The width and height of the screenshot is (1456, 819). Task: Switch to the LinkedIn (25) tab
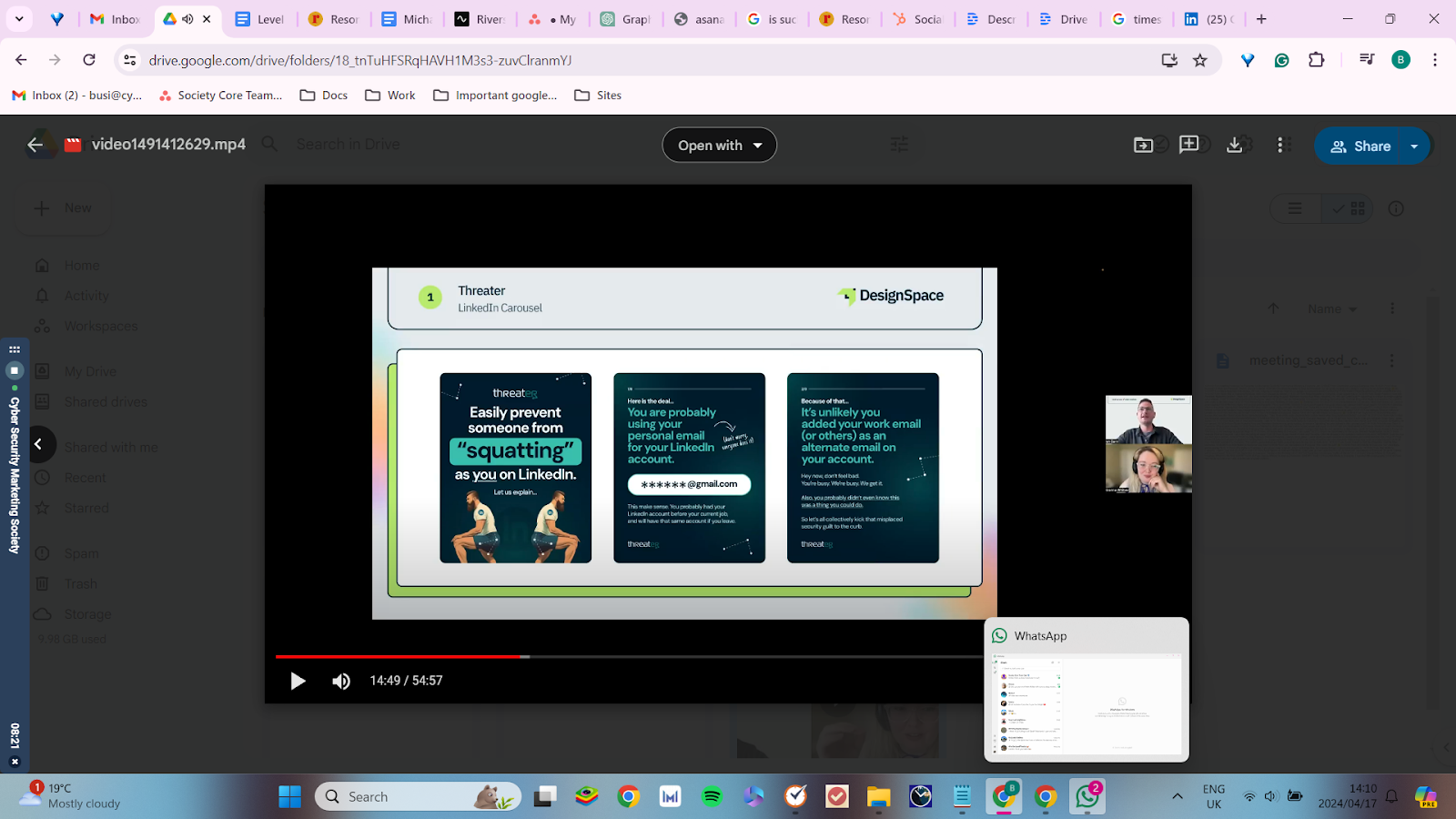(x=1209, y=18)
